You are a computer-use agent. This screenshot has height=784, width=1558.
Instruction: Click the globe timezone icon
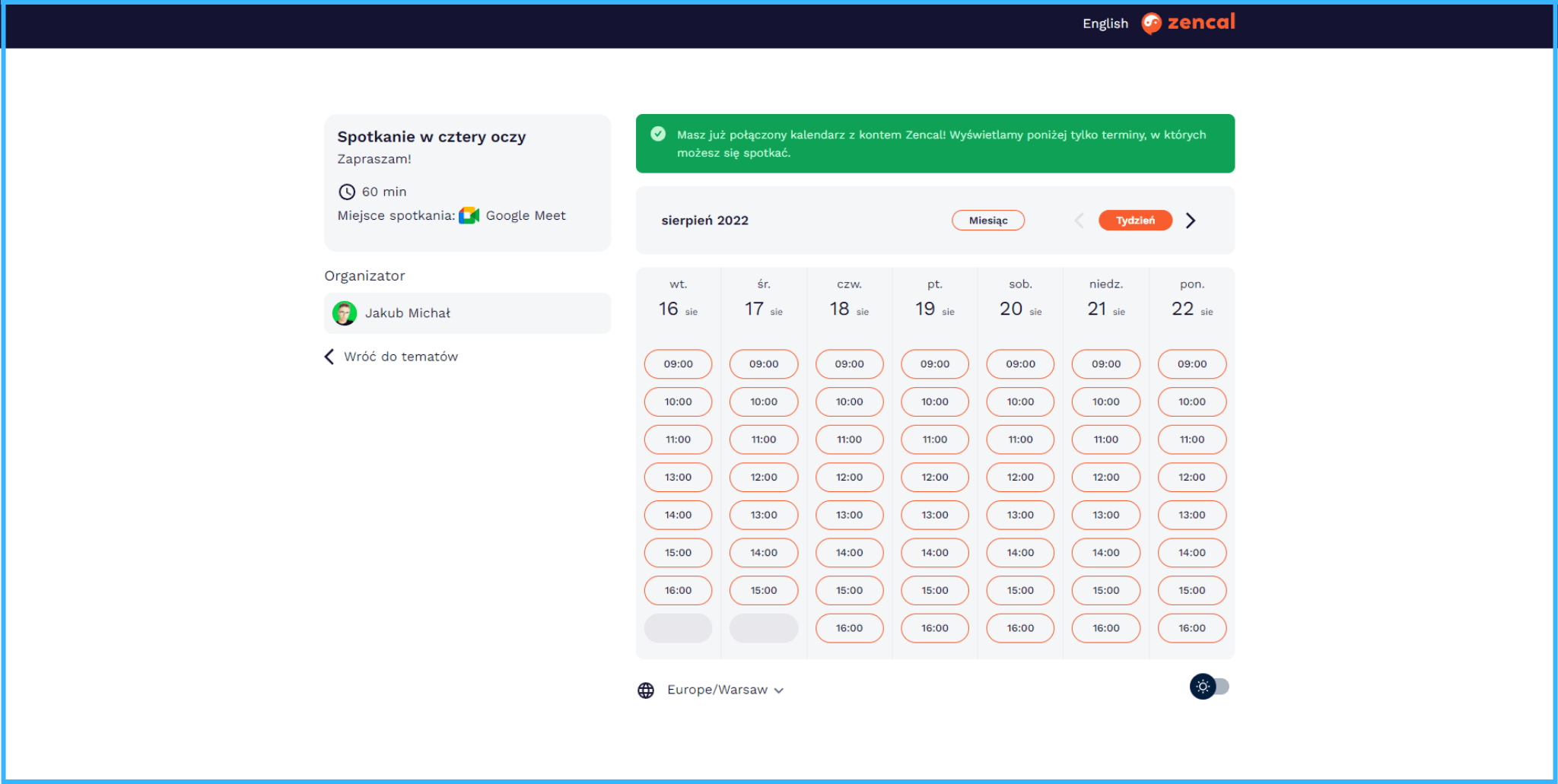[646, 690]
